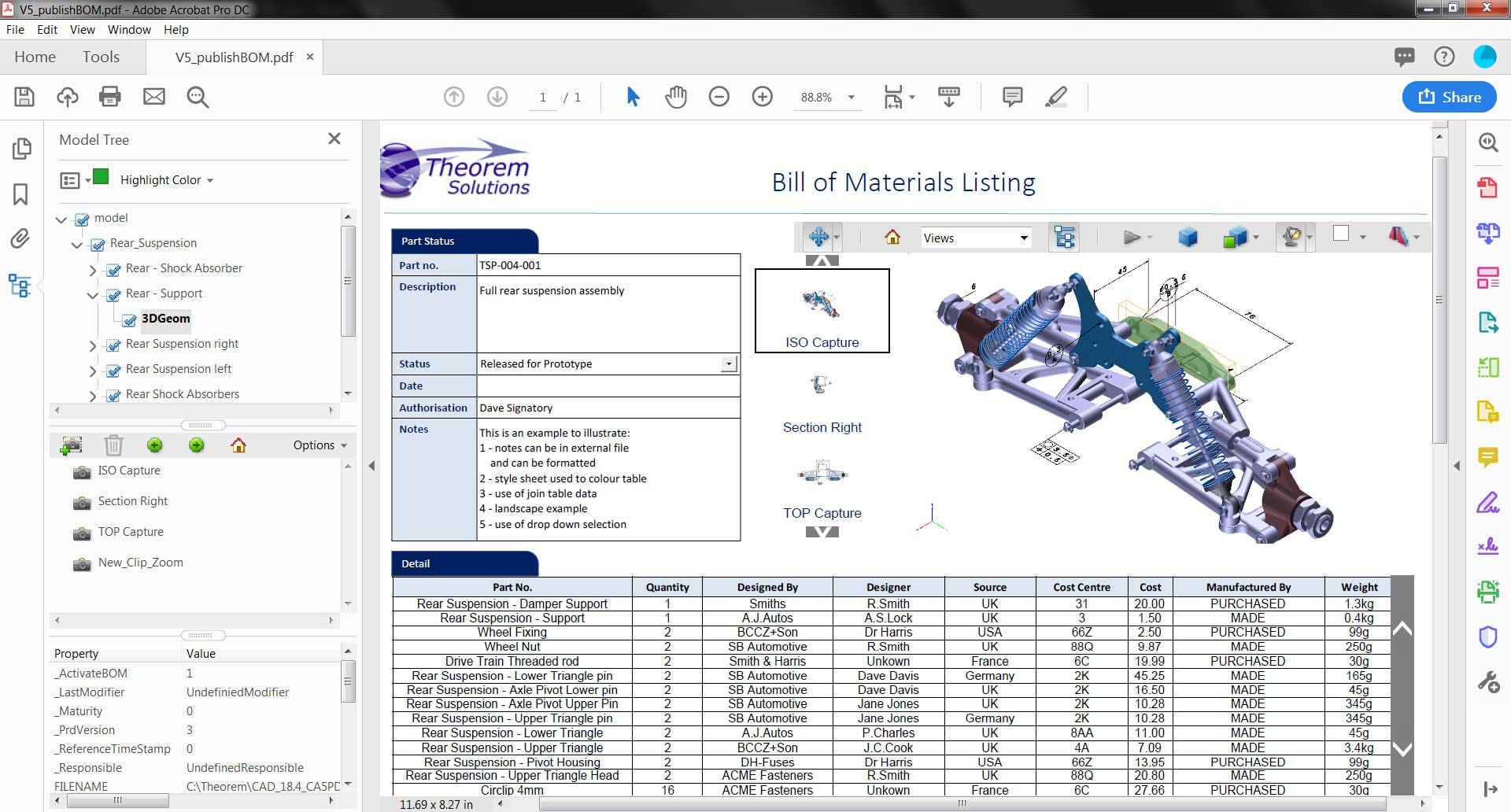Click the Bookmarks icon on the left
Image resolution: width=1511 pixels, height=812 pixels.
pos(20,194)
